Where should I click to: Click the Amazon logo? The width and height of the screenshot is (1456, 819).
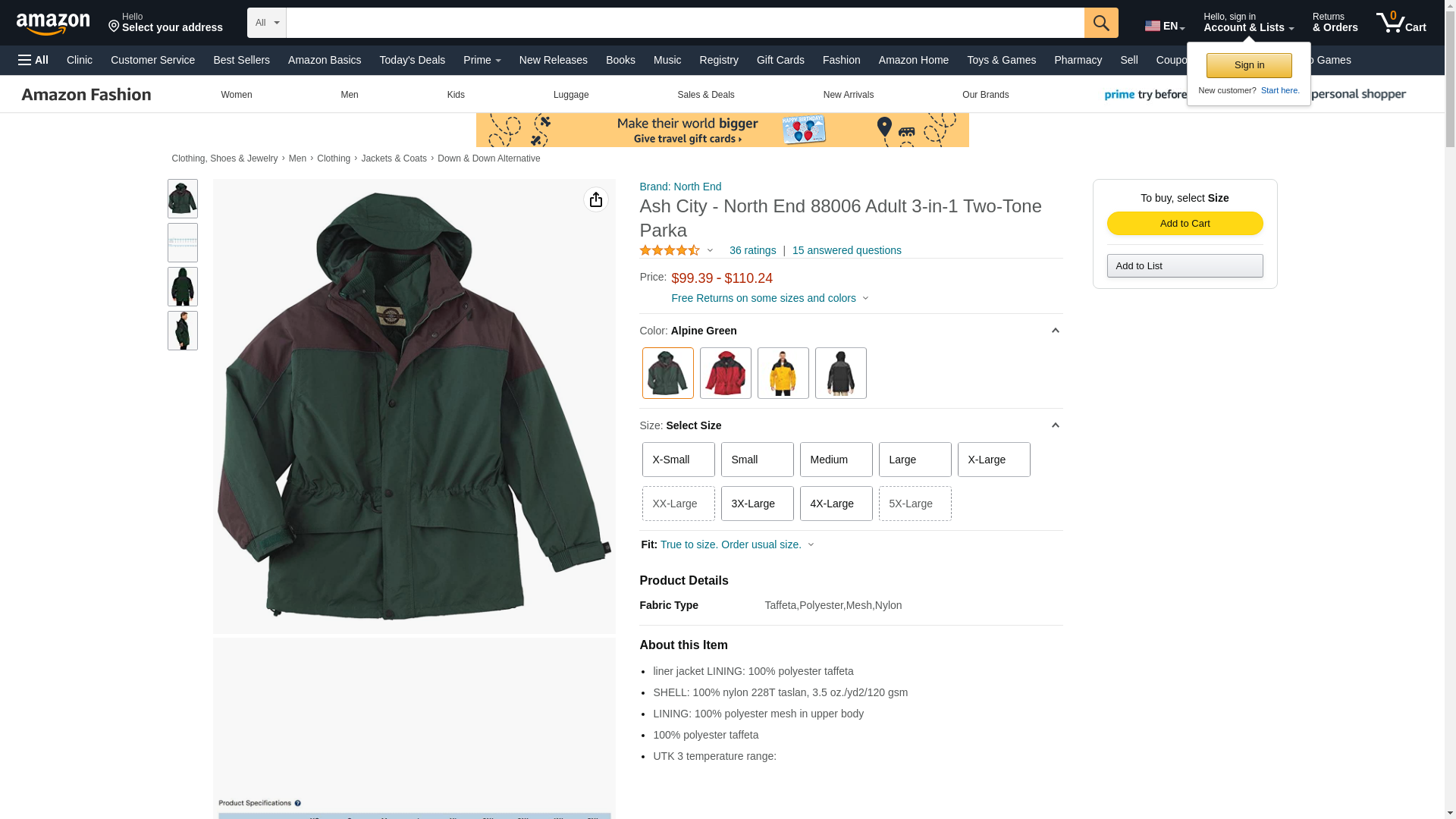[53, 24]
